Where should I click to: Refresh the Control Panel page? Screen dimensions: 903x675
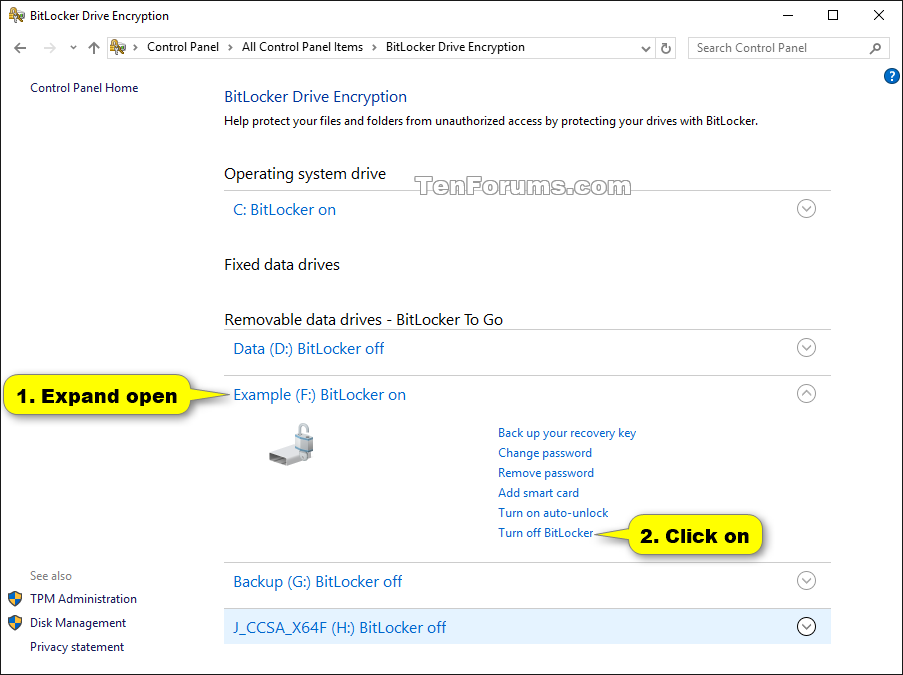(x=666, y=48)
